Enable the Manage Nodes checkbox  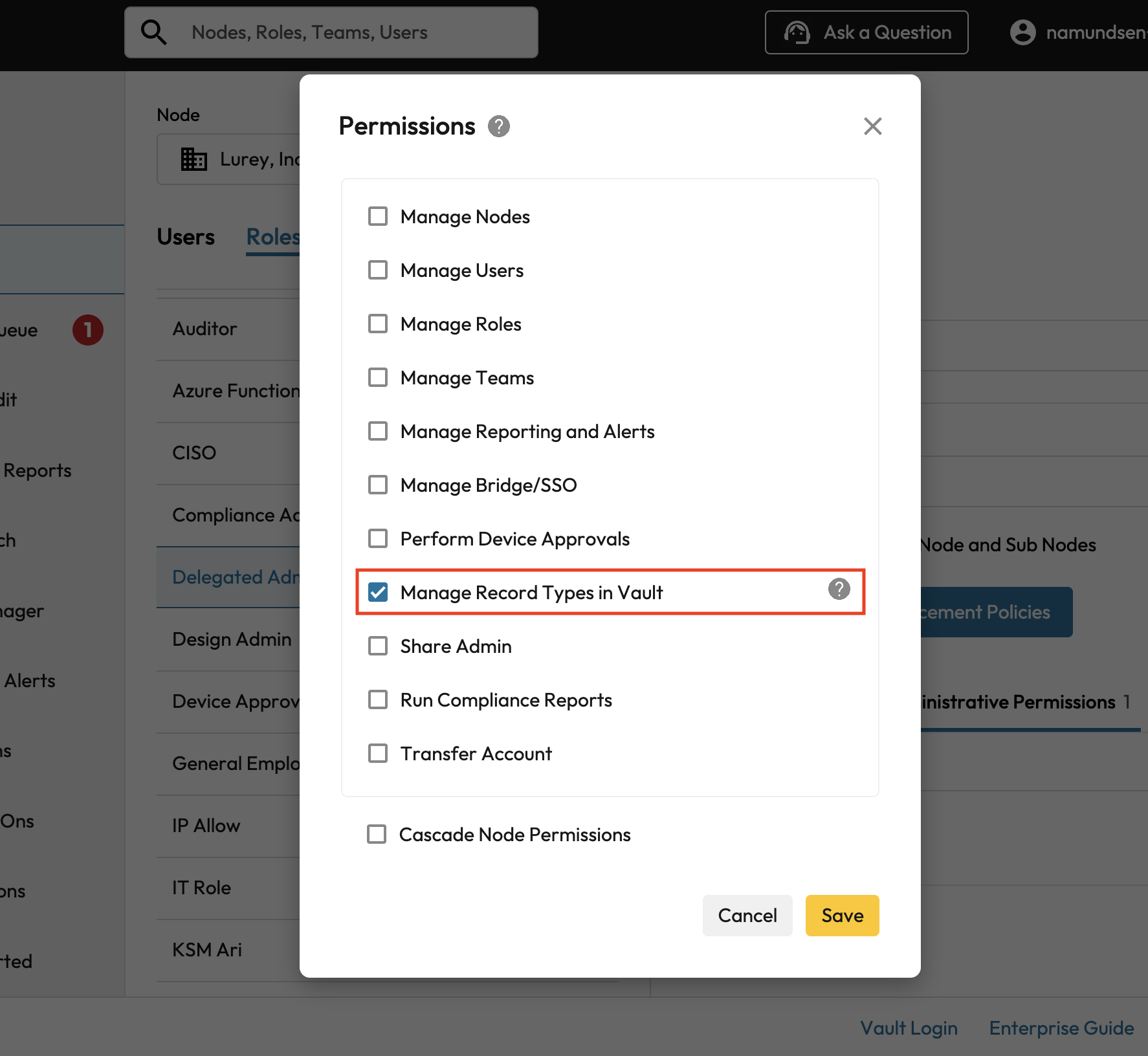point(378,216)
